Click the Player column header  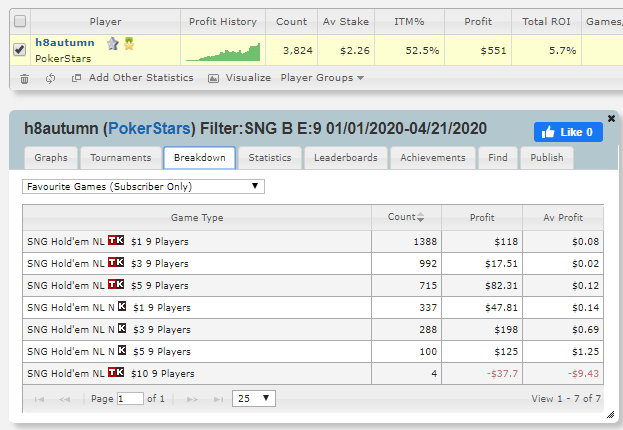(x=105, y=21)
